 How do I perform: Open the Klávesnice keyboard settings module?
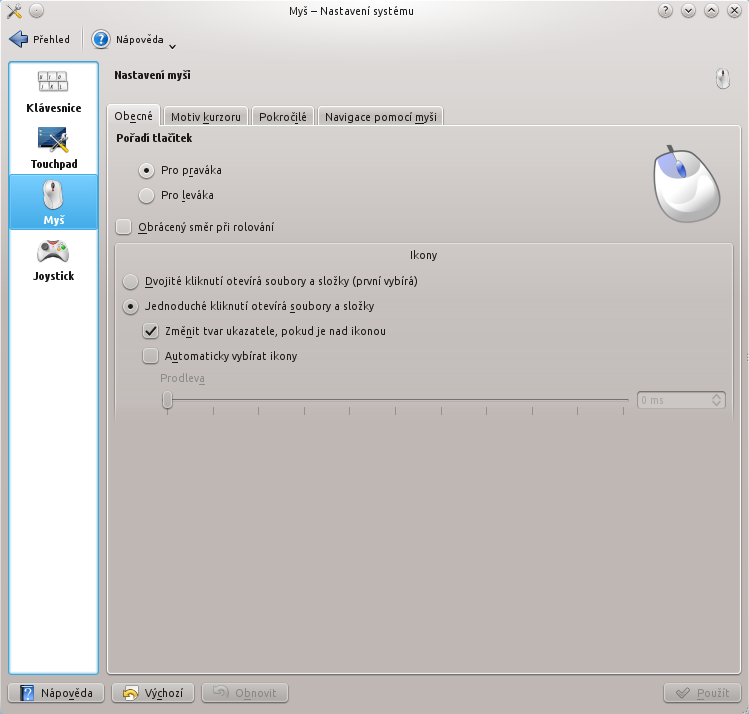[x=54, y=92]
